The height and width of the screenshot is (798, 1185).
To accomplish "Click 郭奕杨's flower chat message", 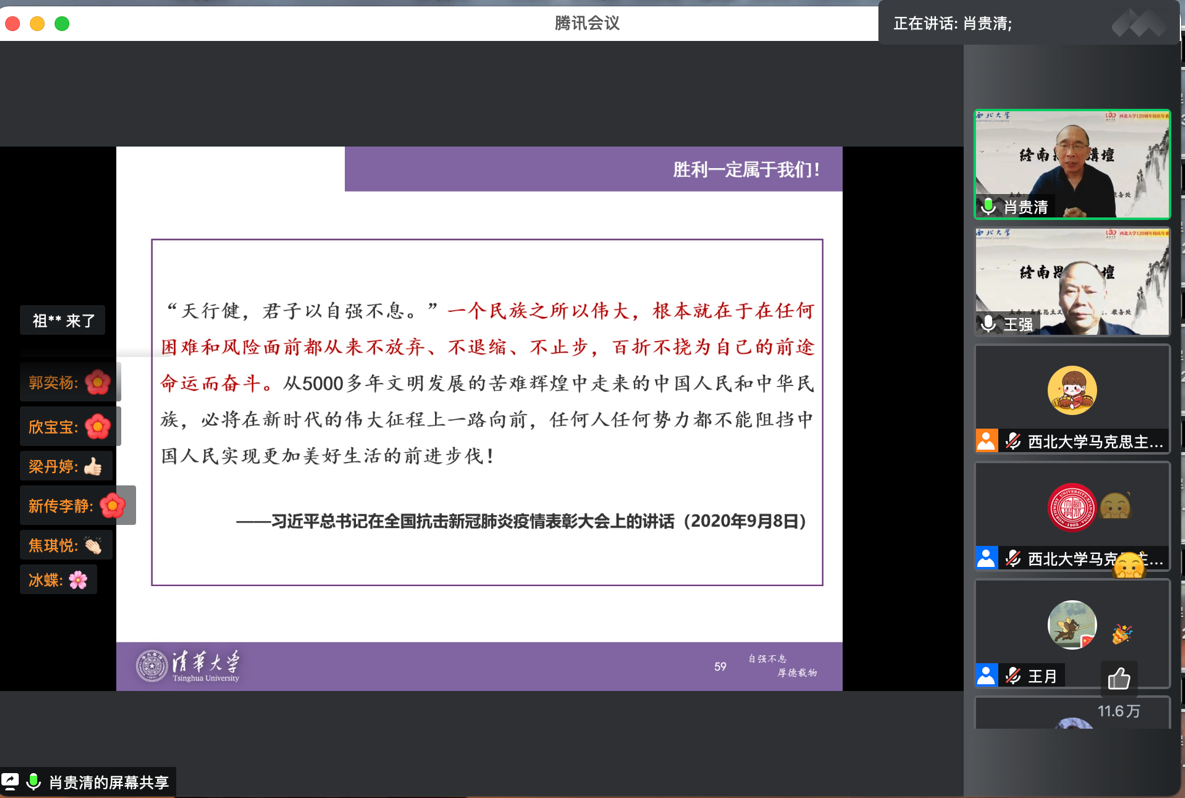I will (x=68, y=383).
